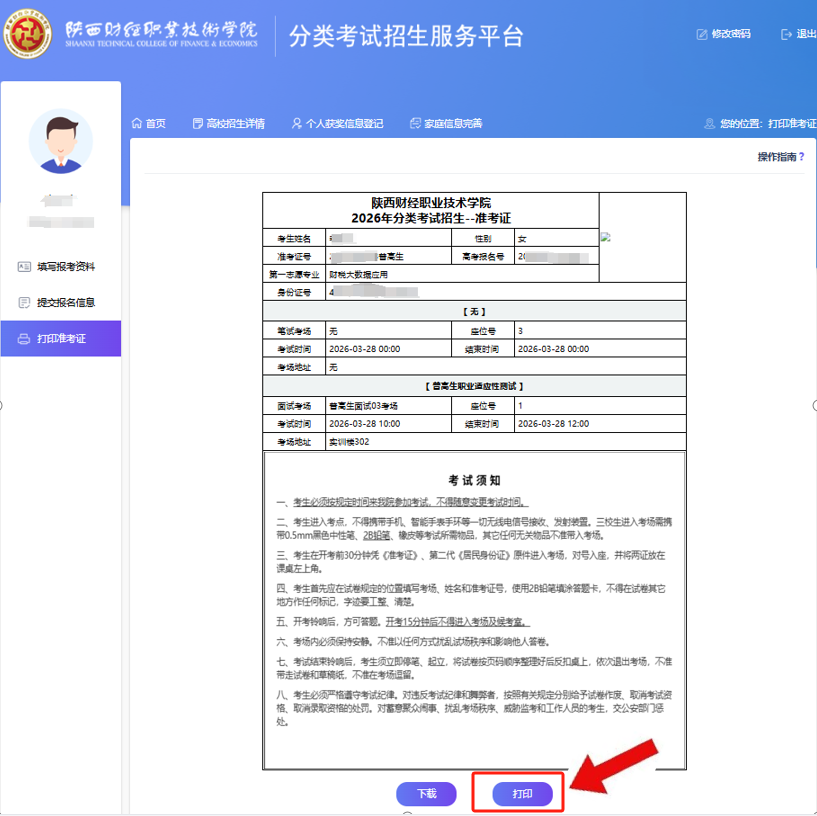Image resolution: width=817 pixels, height=816 pixels.
Task: Click the 高校招生详情 document icon
Action: point(197,124)
